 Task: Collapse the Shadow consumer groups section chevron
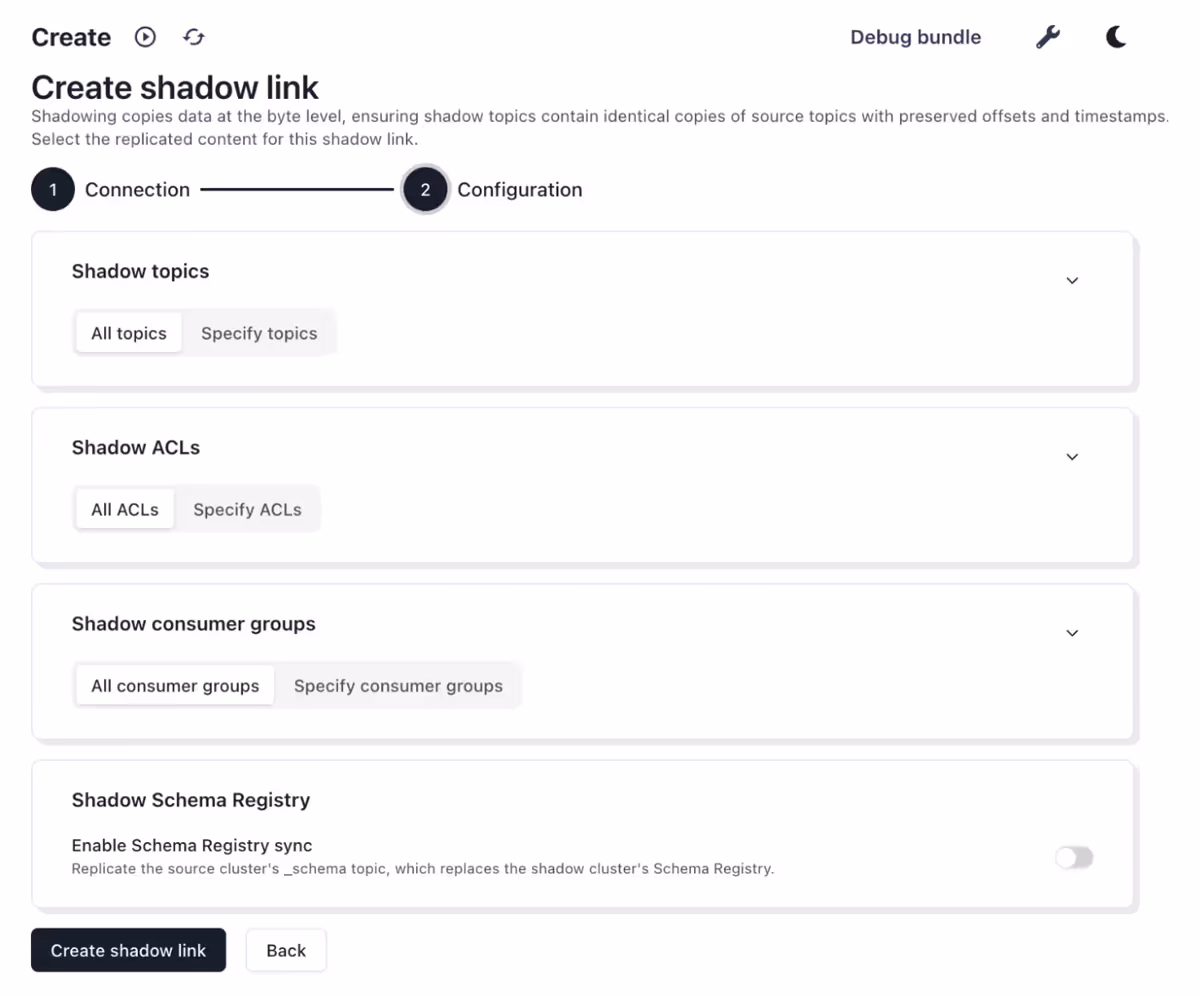[1072, 633]
